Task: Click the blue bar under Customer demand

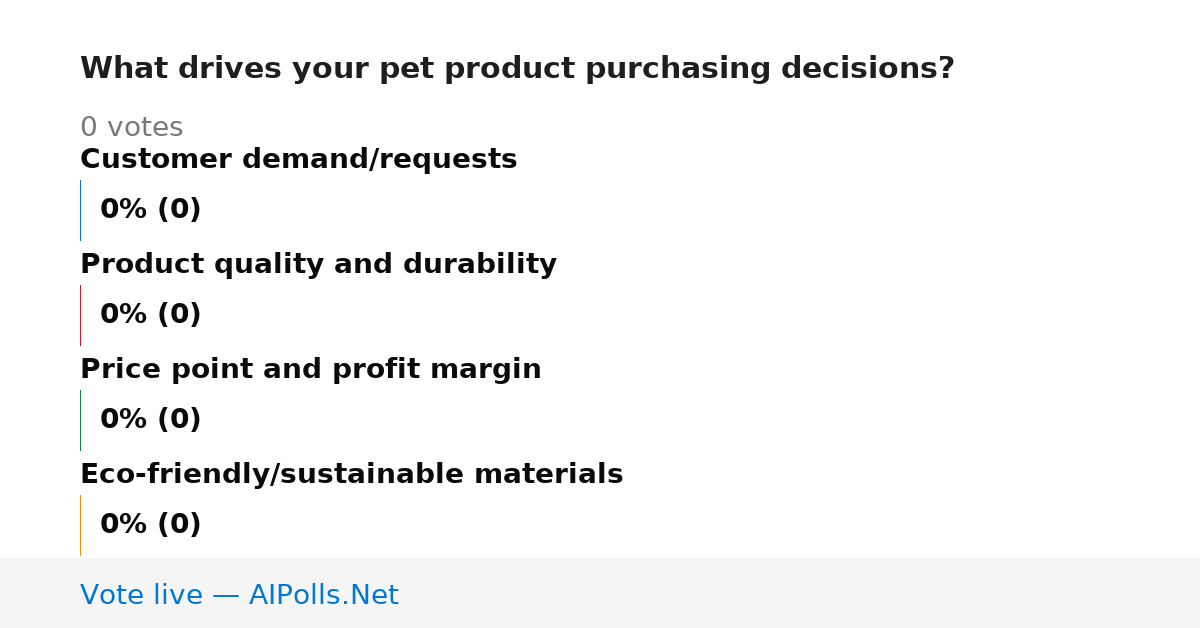Action: [80, 210]
